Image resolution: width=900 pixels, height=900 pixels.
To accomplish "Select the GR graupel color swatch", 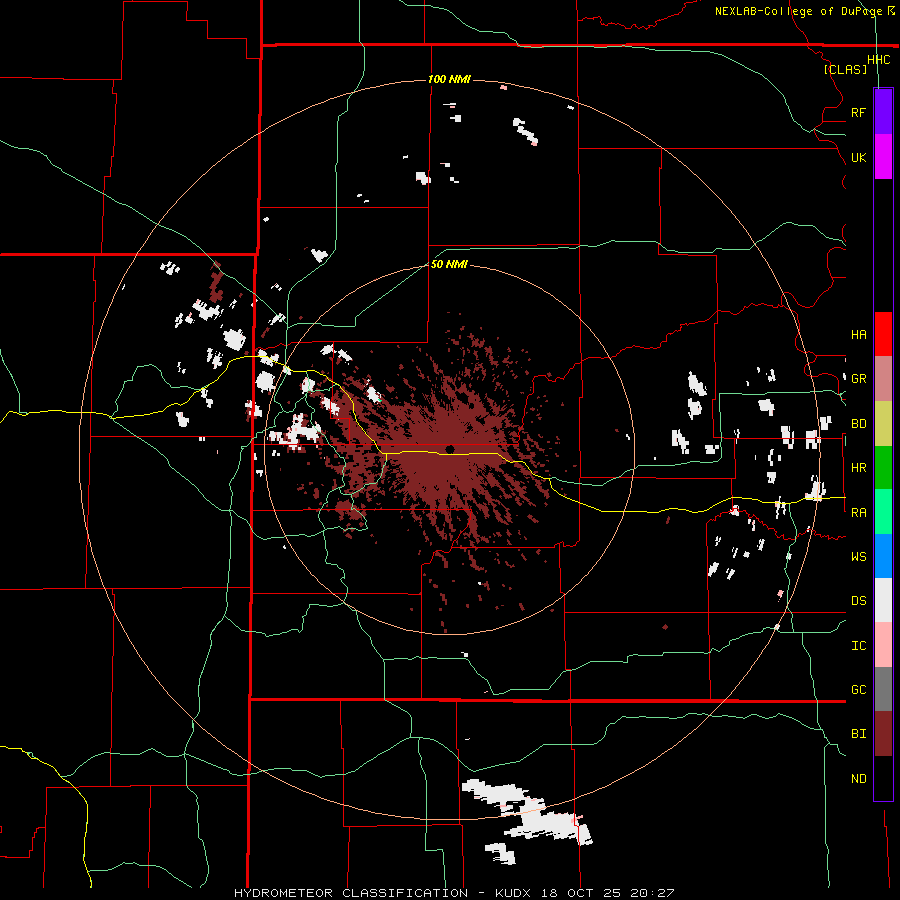I will coord(883,379).
